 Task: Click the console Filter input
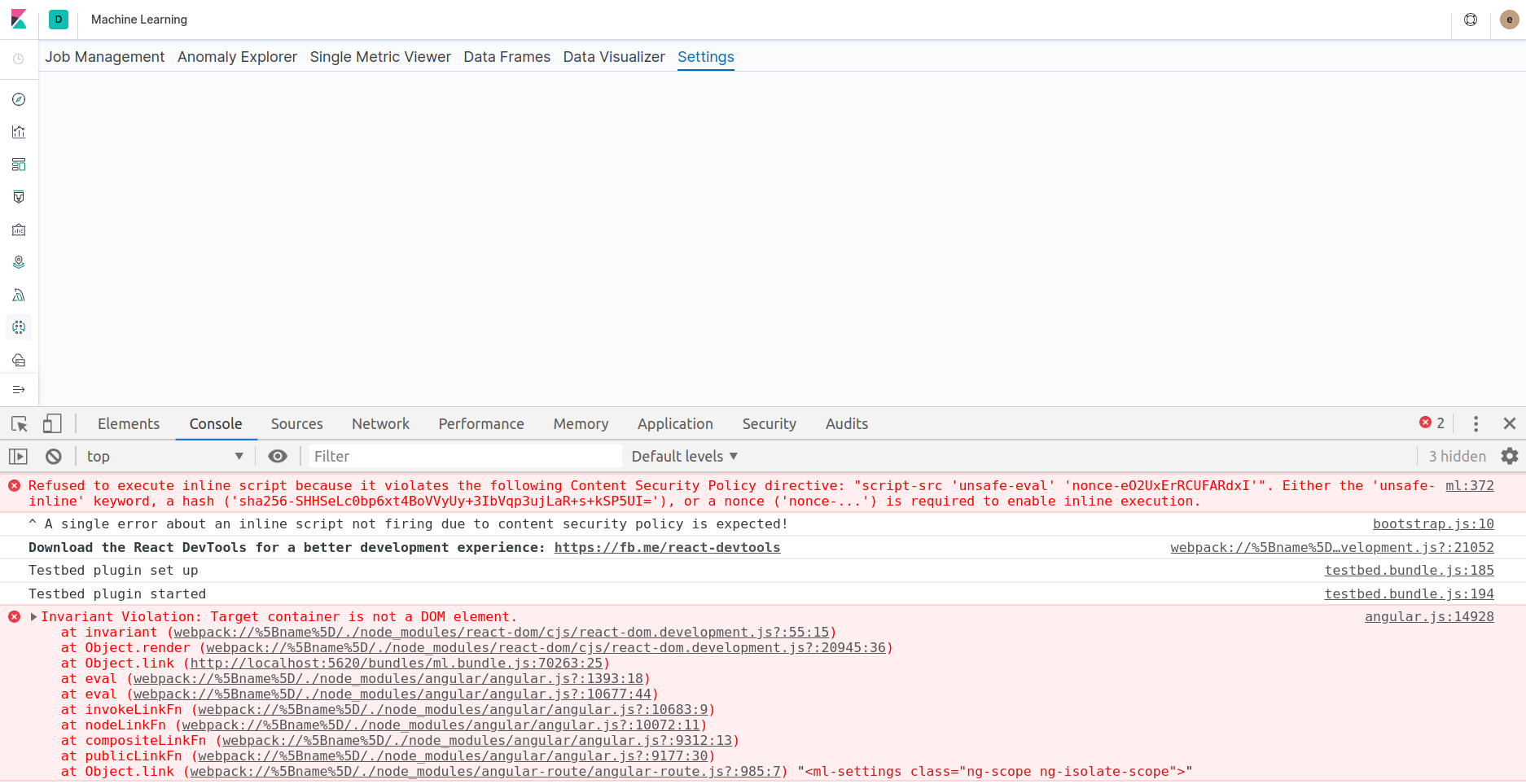point(464,457)
